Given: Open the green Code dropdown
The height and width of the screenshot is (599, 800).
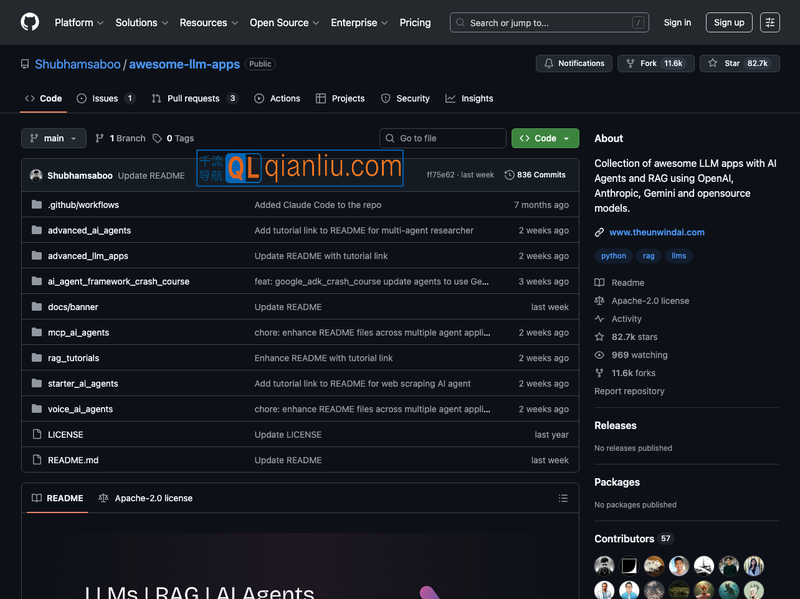Looking at the screenshot, I should click(545, 138).
